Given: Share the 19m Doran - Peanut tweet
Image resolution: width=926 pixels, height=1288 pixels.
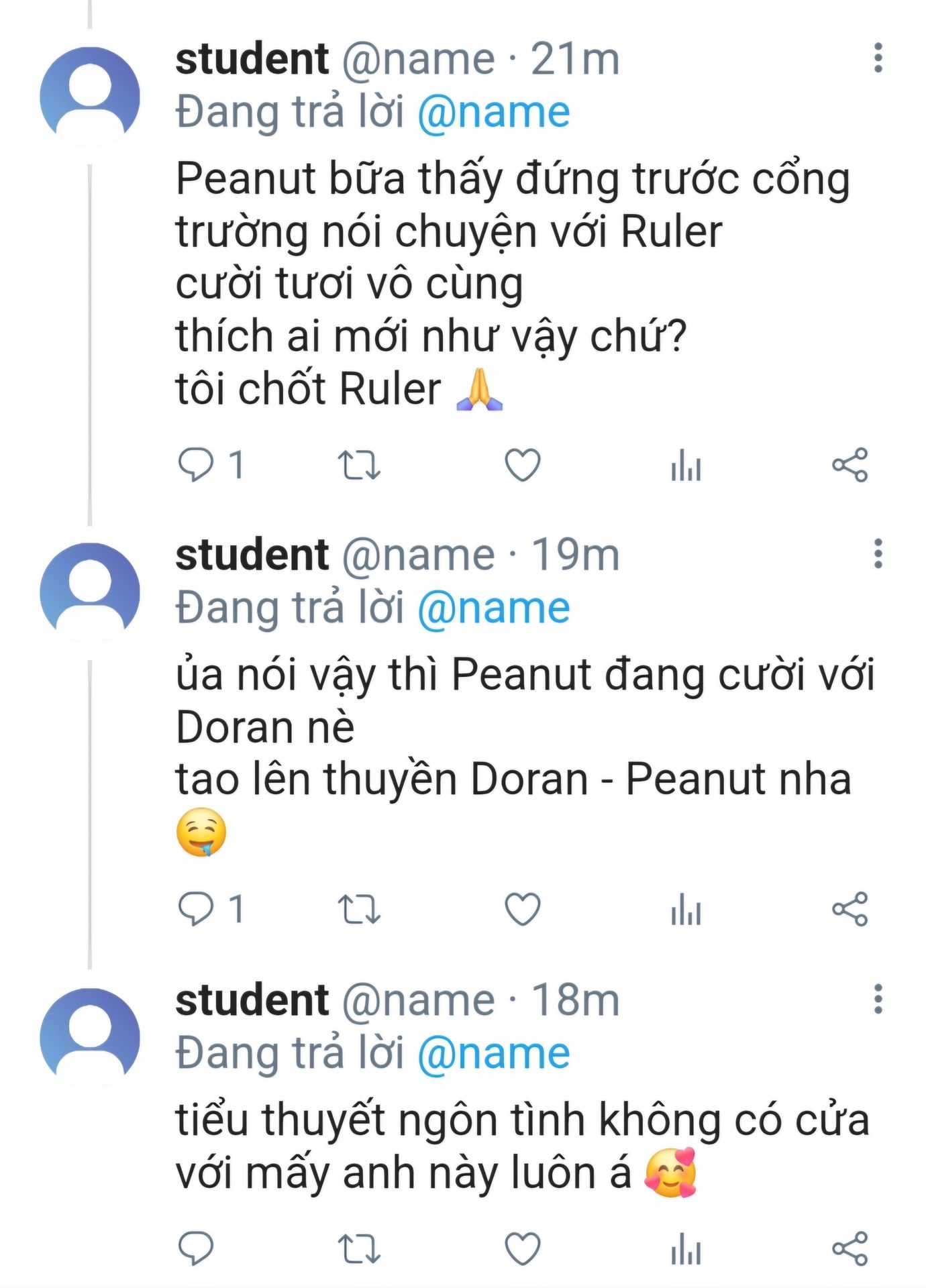Looking at the screenshot, I should coord(850,910).
